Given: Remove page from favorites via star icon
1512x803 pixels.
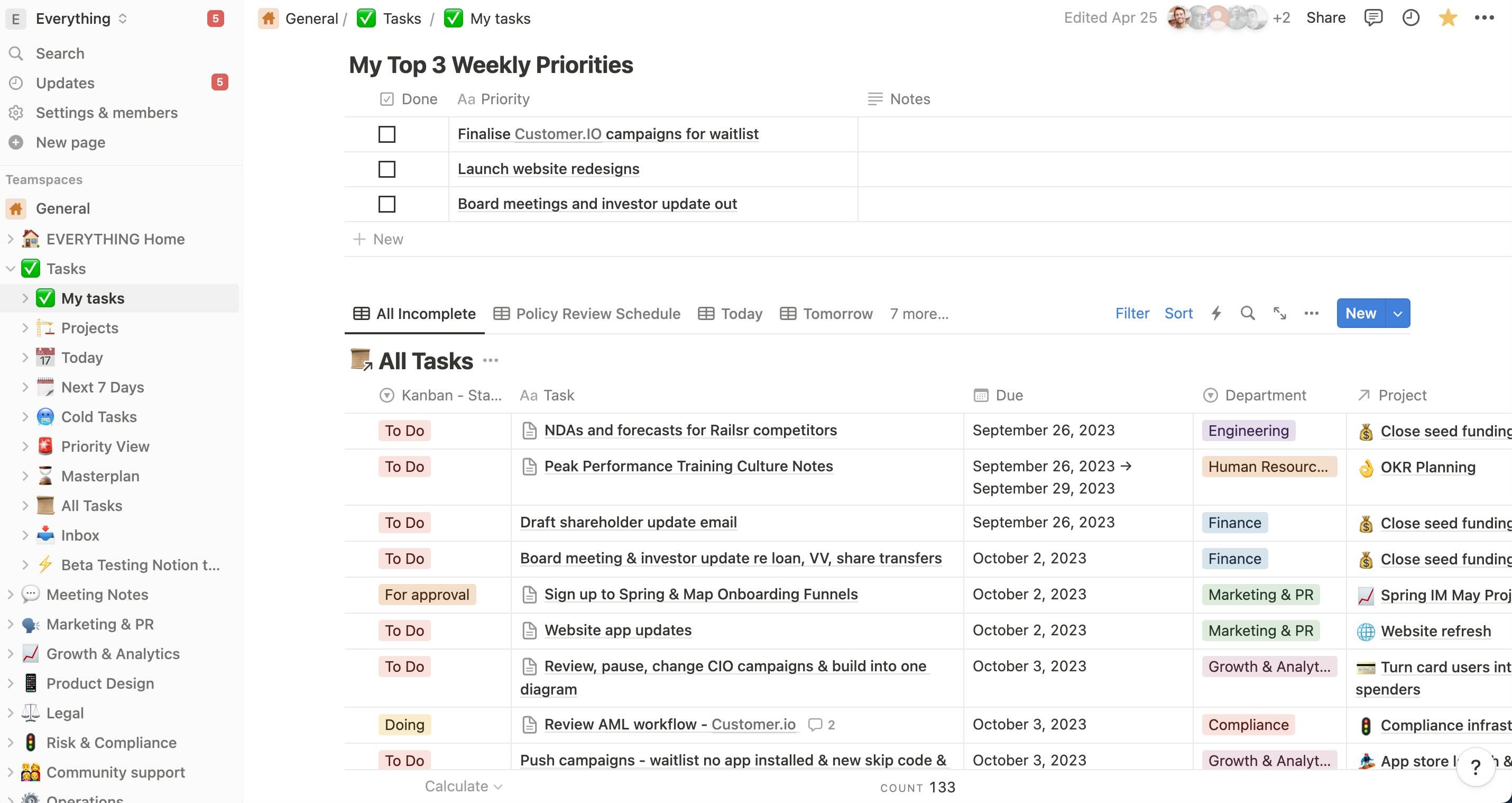Looking at the screenshot, I should (x=1448, y=17).
